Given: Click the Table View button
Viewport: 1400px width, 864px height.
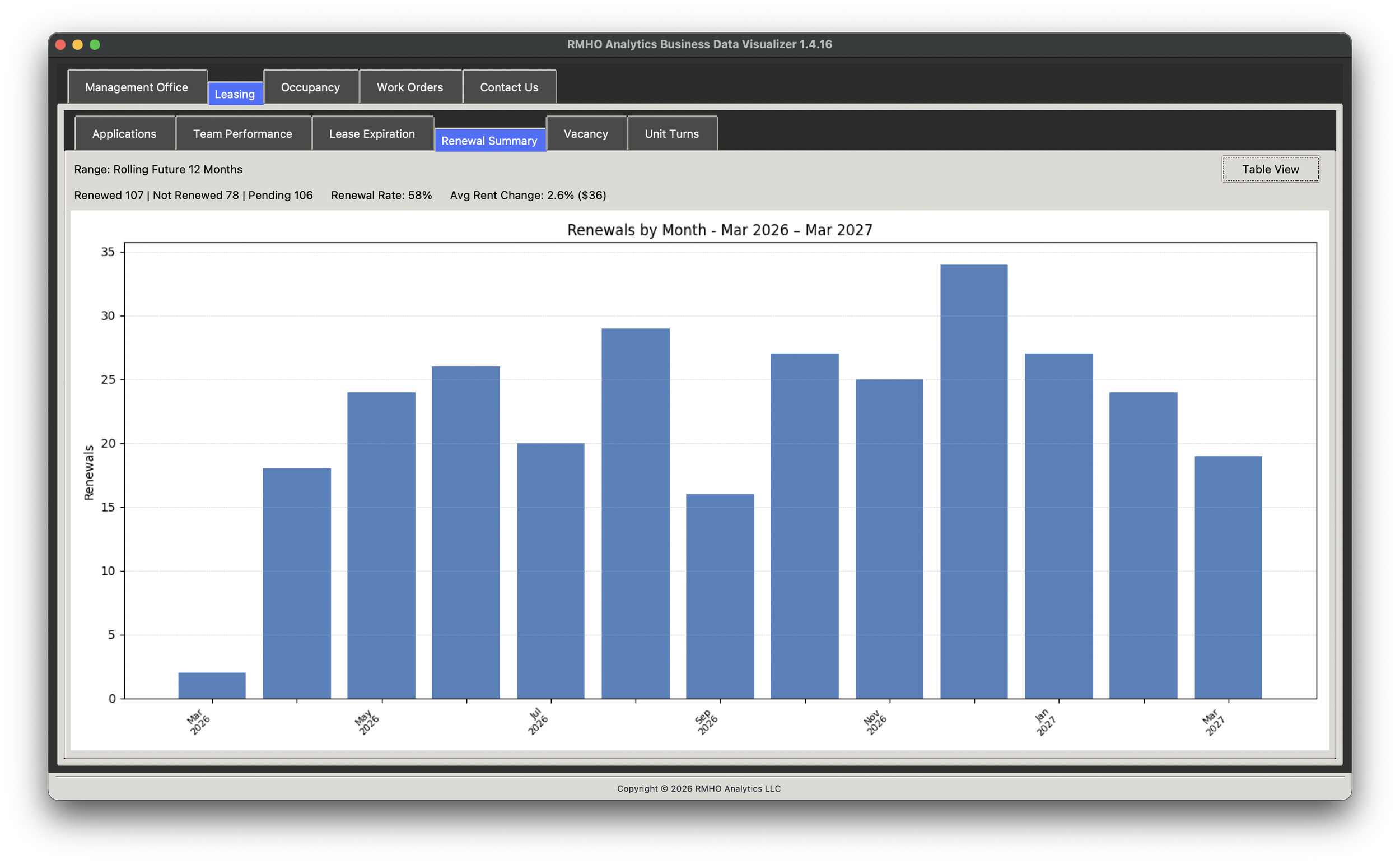Looking at the screenshot, I should click(x=1270, y=169).
